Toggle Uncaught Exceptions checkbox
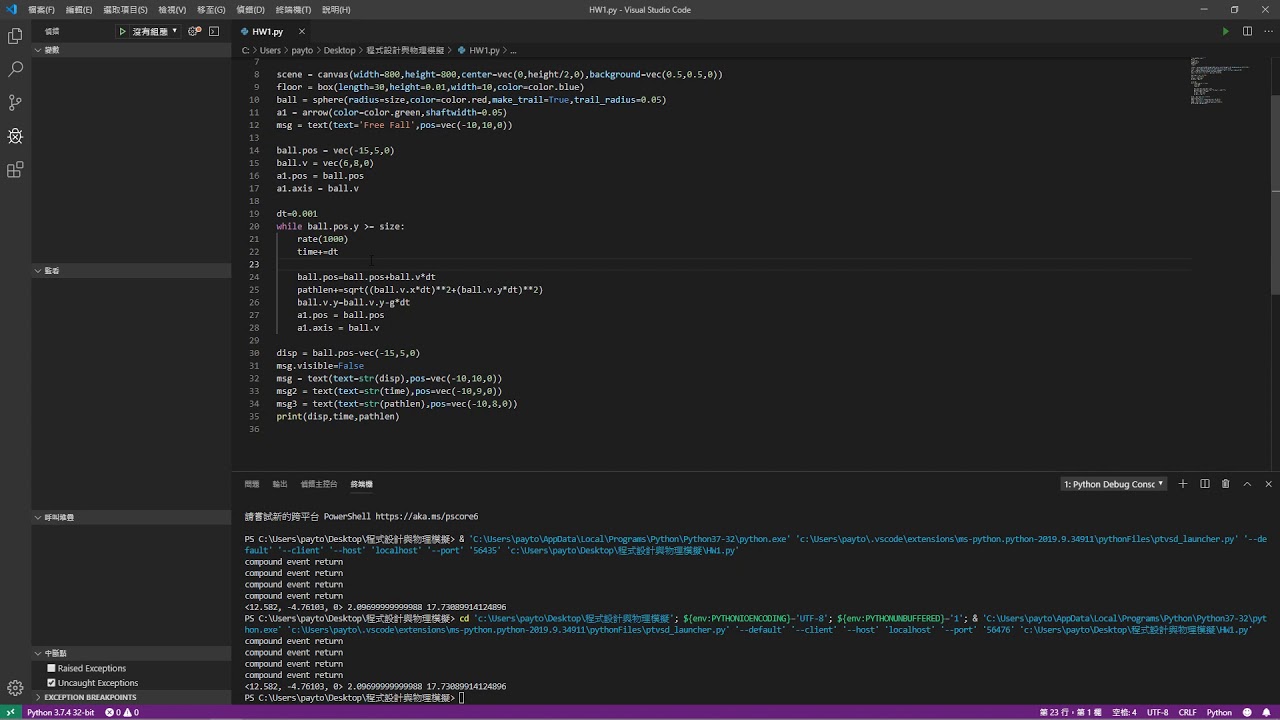The width and height of the screenshot is (1280, 720). click(x=51, y=683)
